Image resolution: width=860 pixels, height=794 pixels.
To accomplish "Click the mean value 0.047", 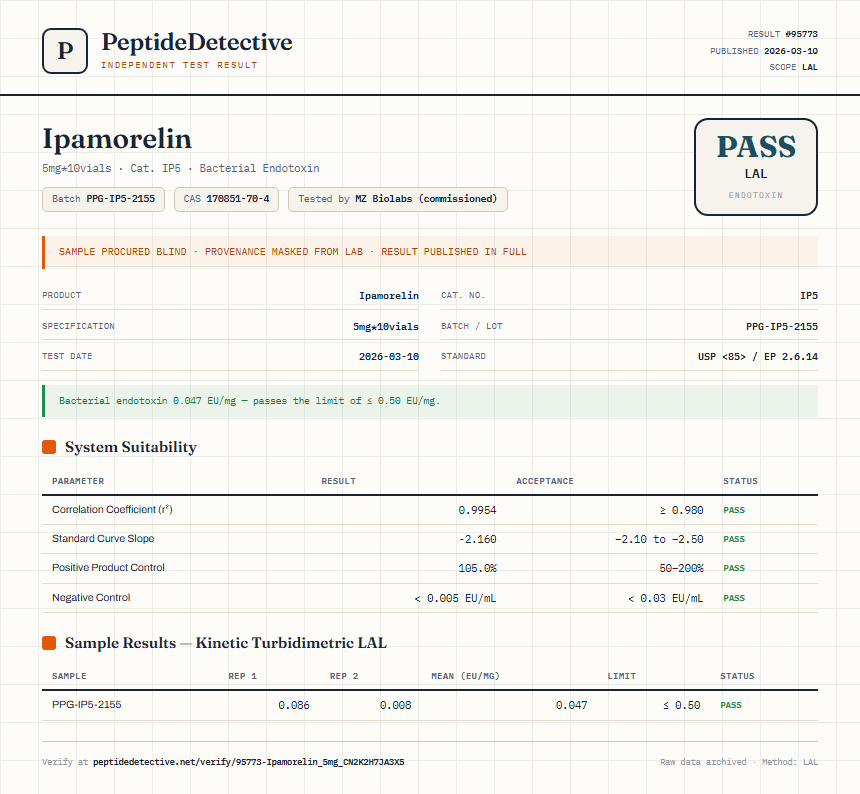I will [x=571, y=705].
